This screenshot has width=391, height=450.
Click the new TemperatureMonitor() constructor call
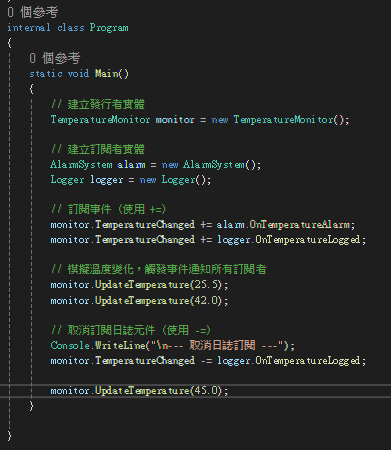click(280, 119)
